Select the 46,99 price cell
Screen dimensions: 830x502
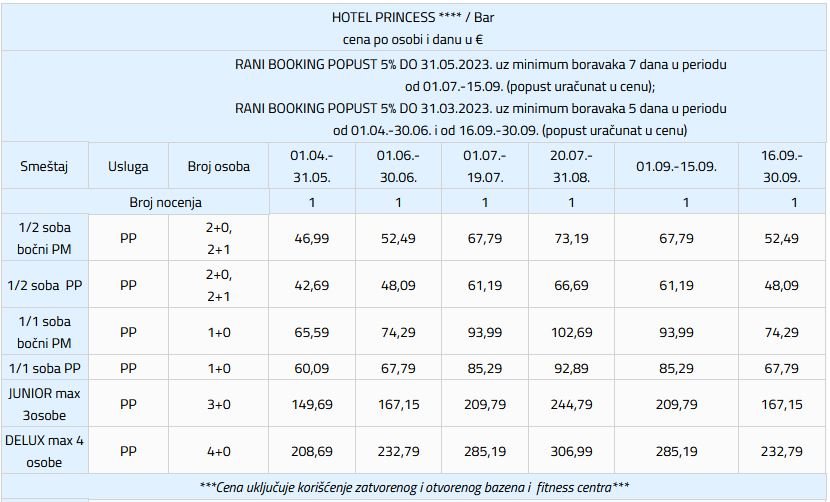click(312, 238)
